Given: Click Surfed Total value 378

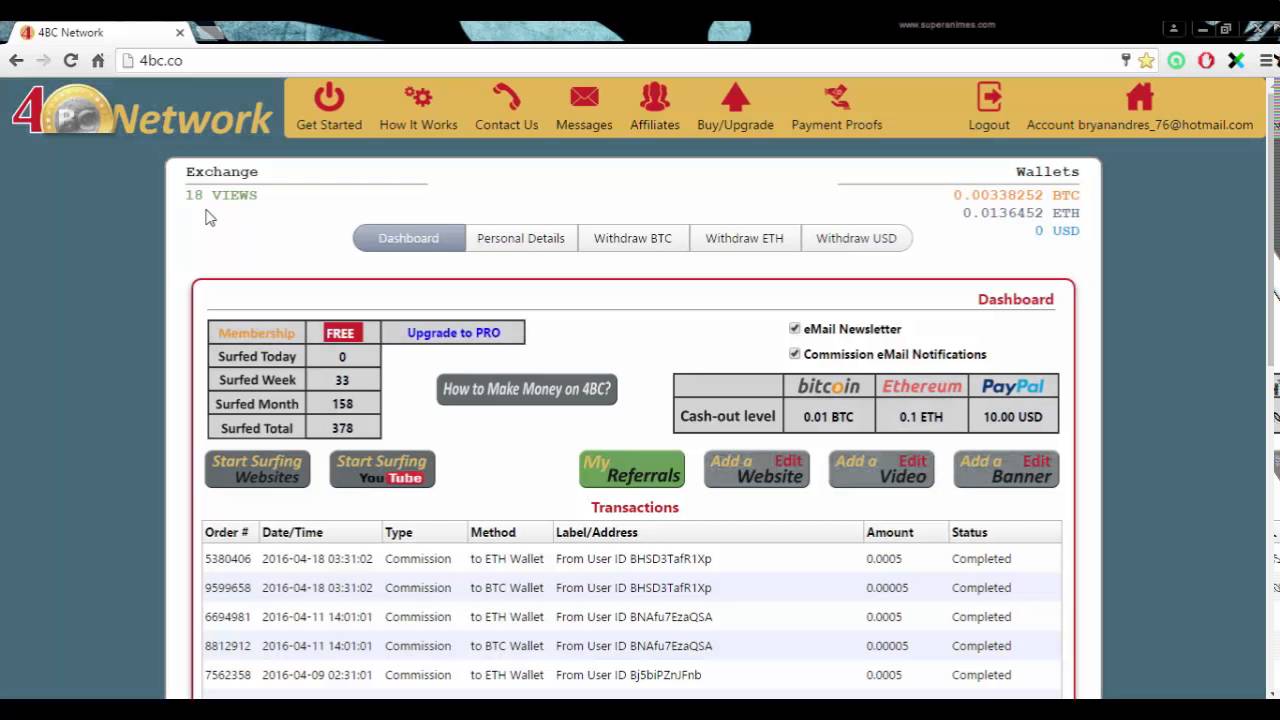Looking at the screenshot, I should (342, 428).
